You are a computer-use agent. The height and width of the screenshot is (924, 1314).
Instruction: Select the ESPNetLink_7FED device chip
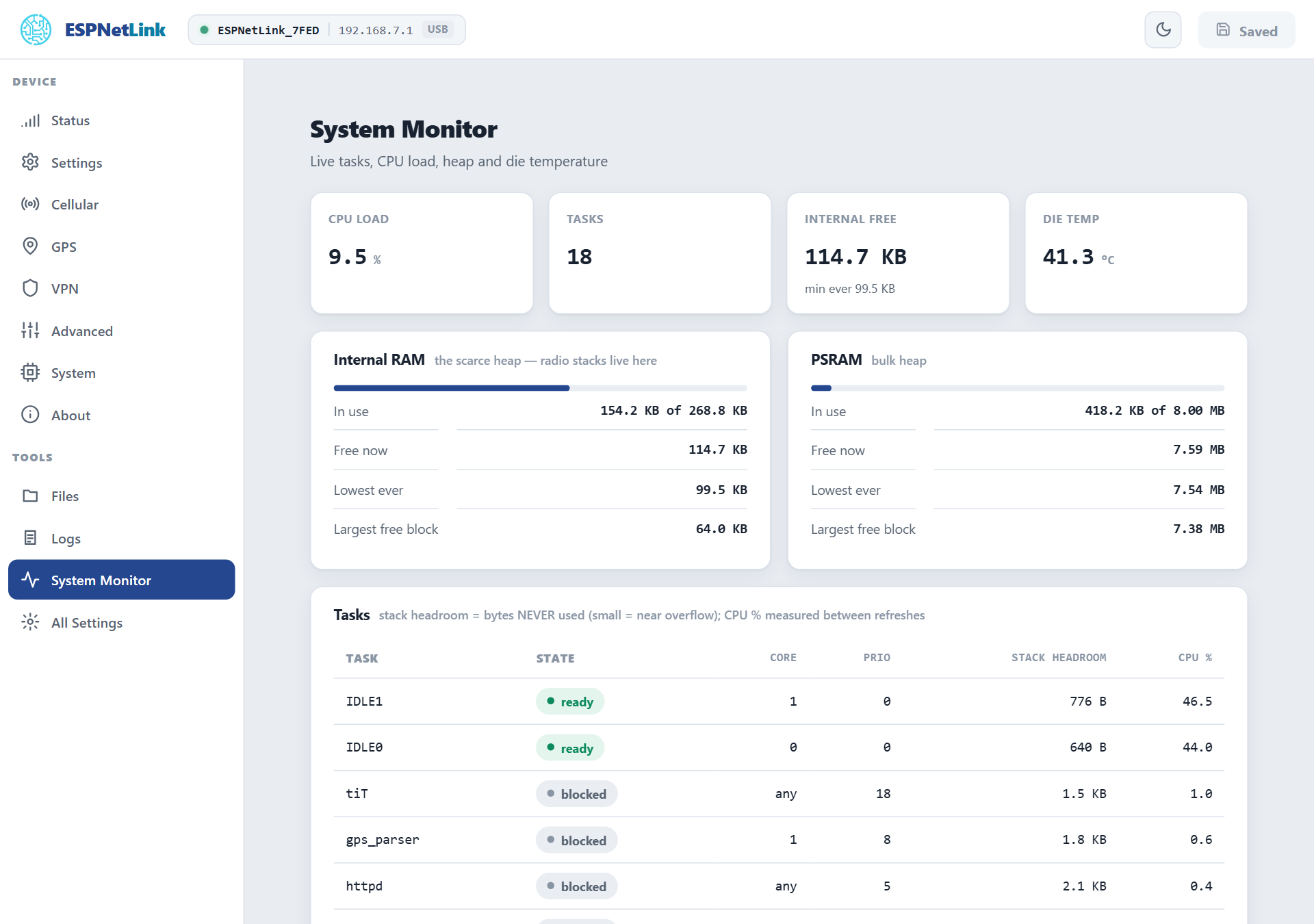pyautogui.click(x=326, y=29)
